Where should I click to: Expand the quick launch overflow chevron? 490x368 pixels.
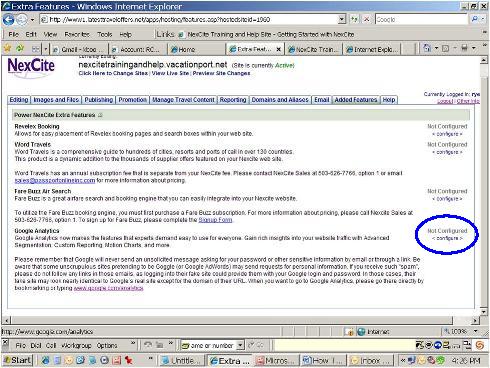pyautogui.click(x=150, y=359)
